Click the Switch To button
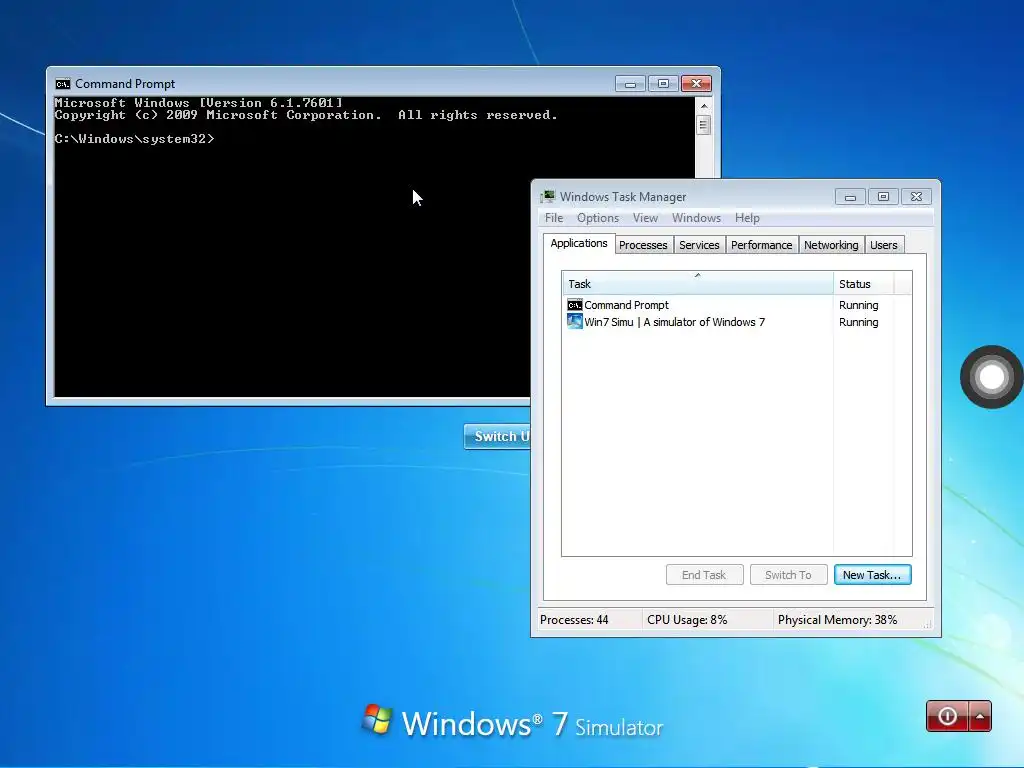The height and width of the screenshot is (768, 1024). click(788, 575)
